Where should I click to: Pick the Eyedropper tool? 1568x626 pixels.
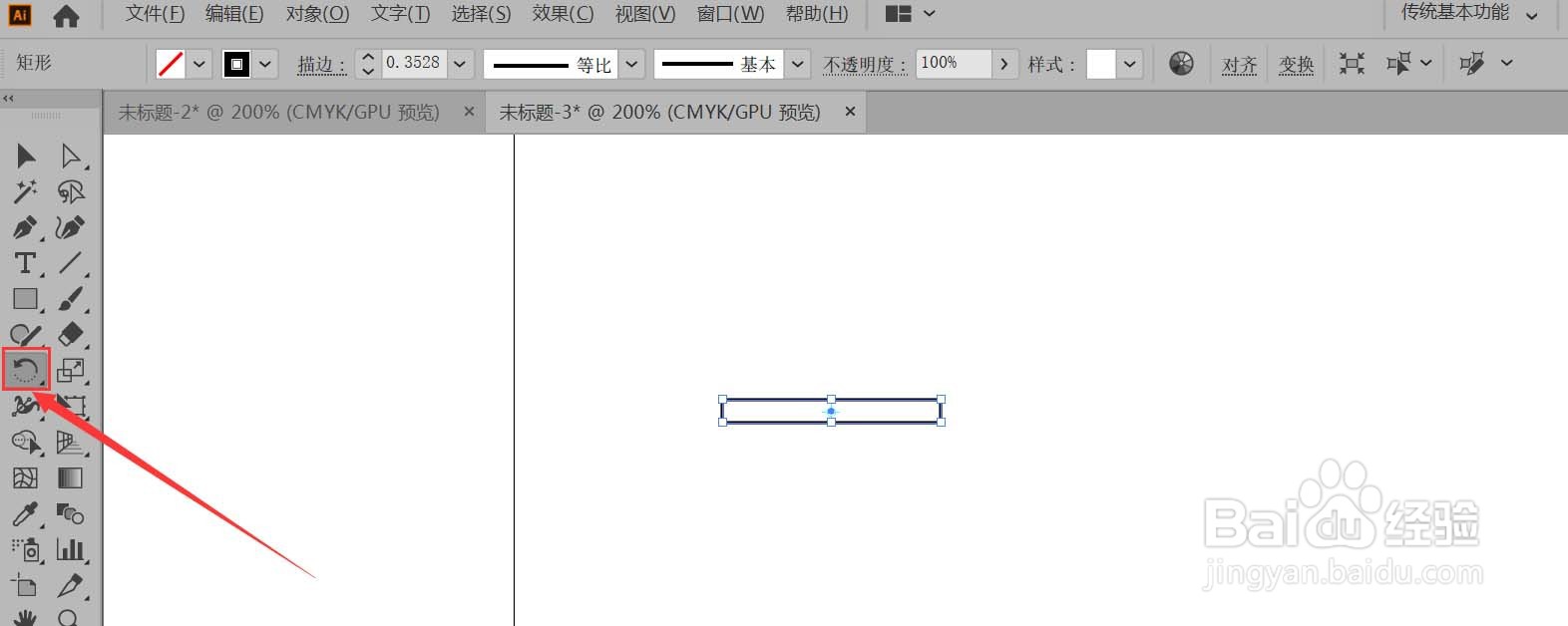click(26, 514)
